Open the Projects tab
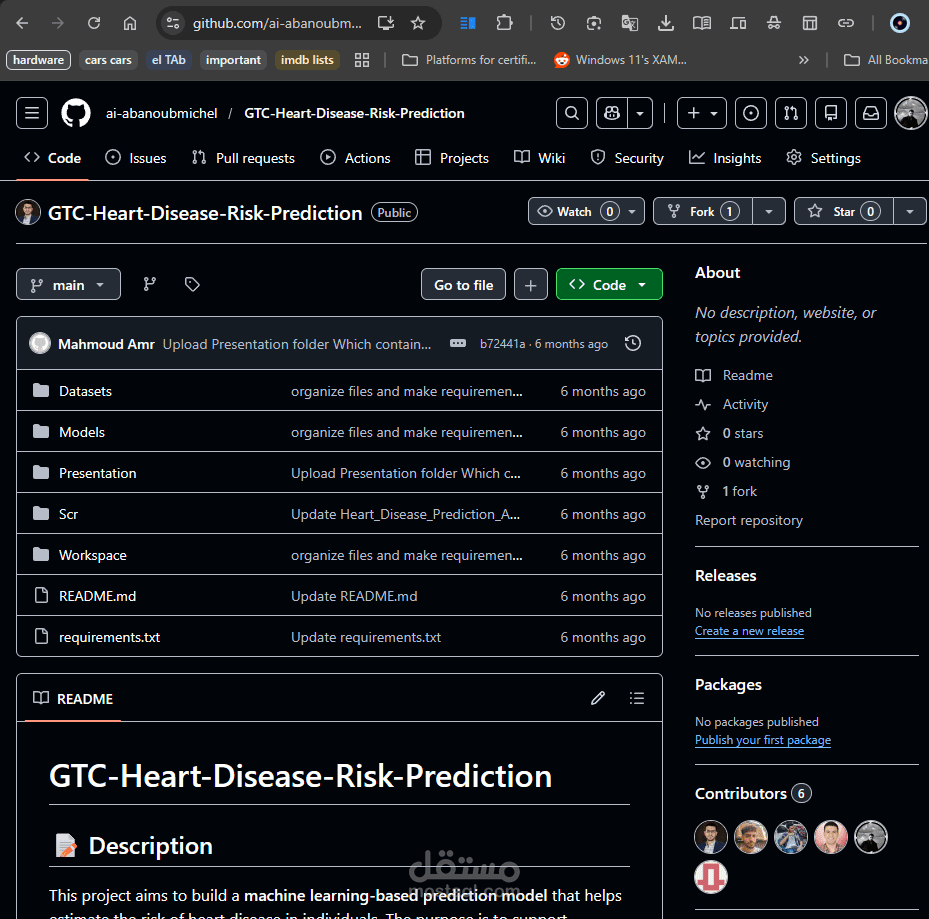 [x=452, y=158]
